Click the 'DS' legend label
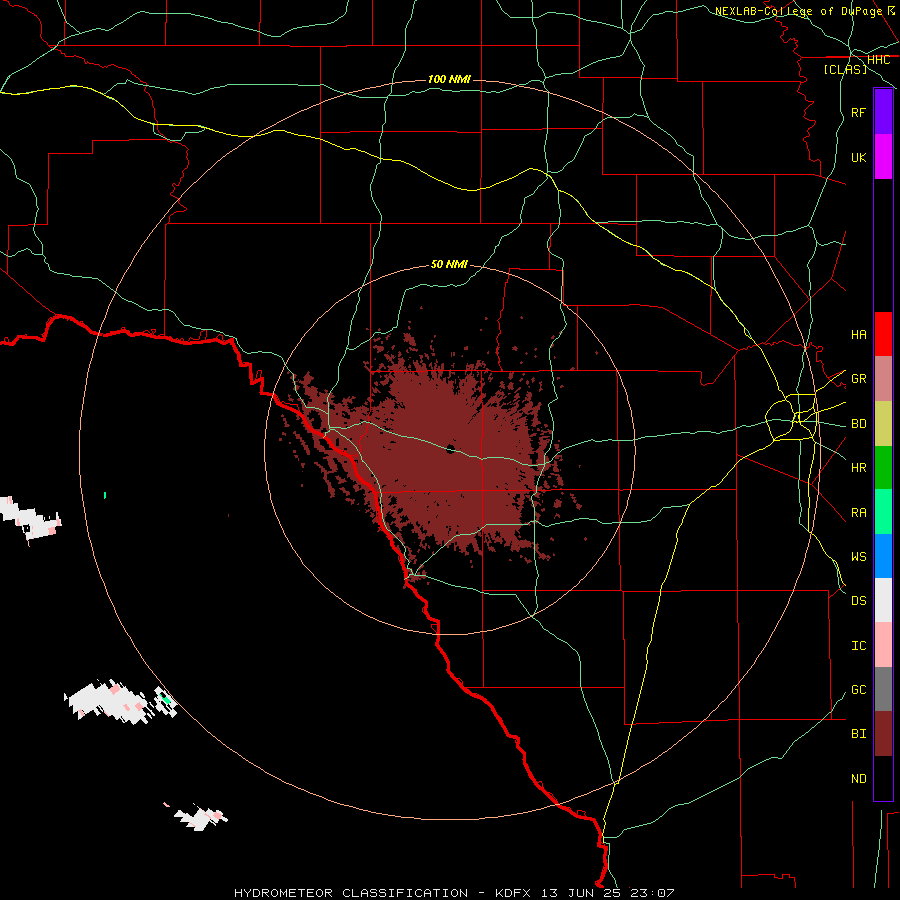Viewport: 900px width, 900px height. 858,601
